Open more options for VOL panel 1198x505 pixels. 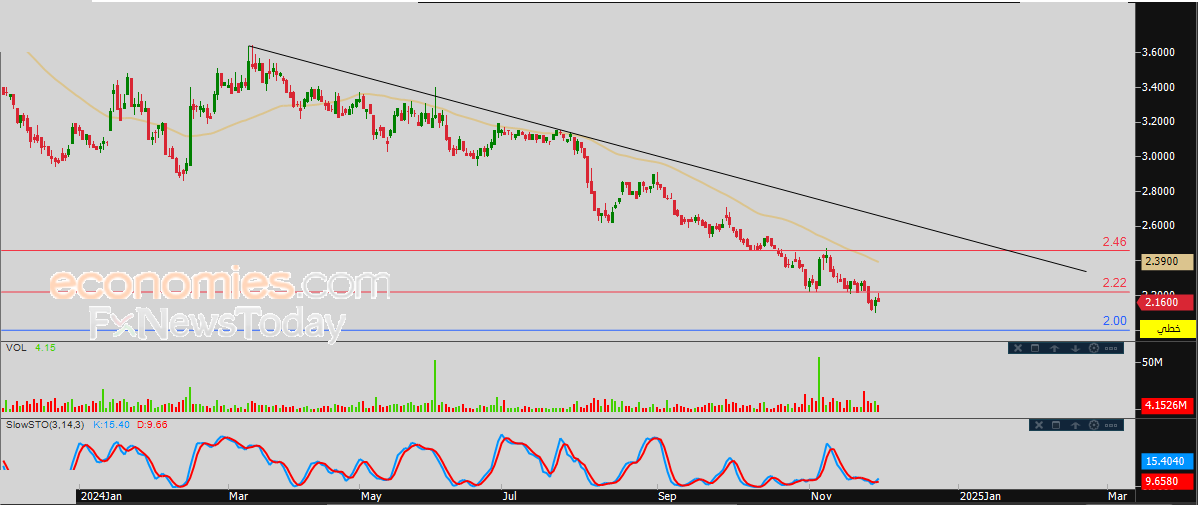1111,348
